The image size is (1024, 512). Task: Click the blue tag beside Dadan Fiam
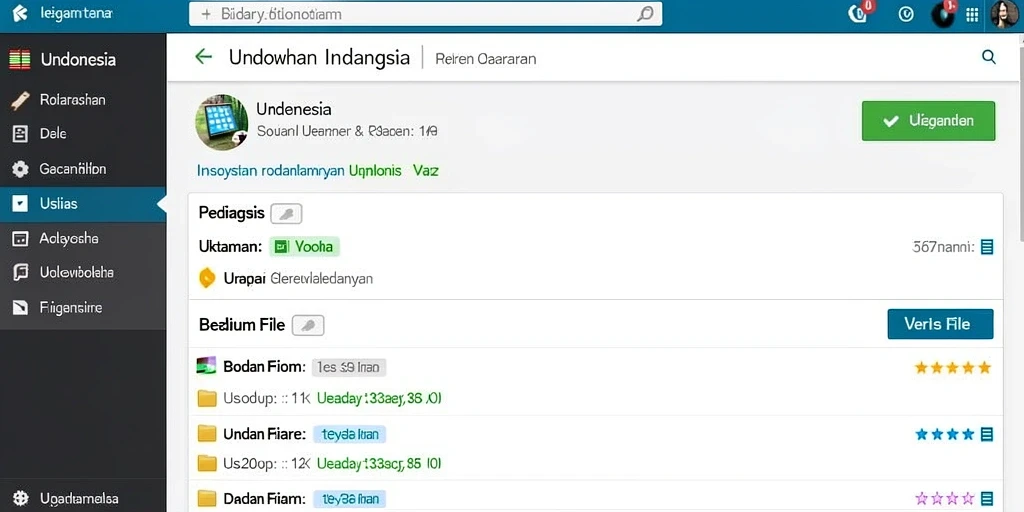click(350, 500)
